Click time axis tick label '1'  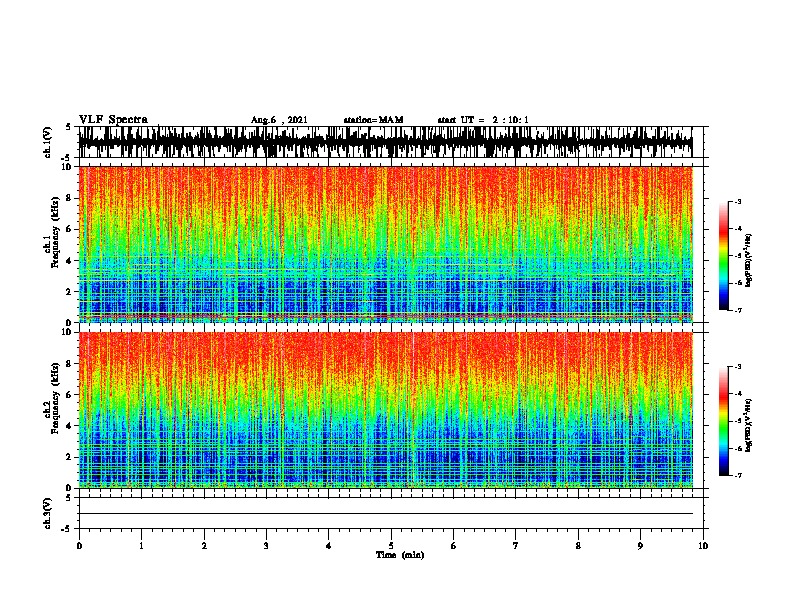click(141, 546)
